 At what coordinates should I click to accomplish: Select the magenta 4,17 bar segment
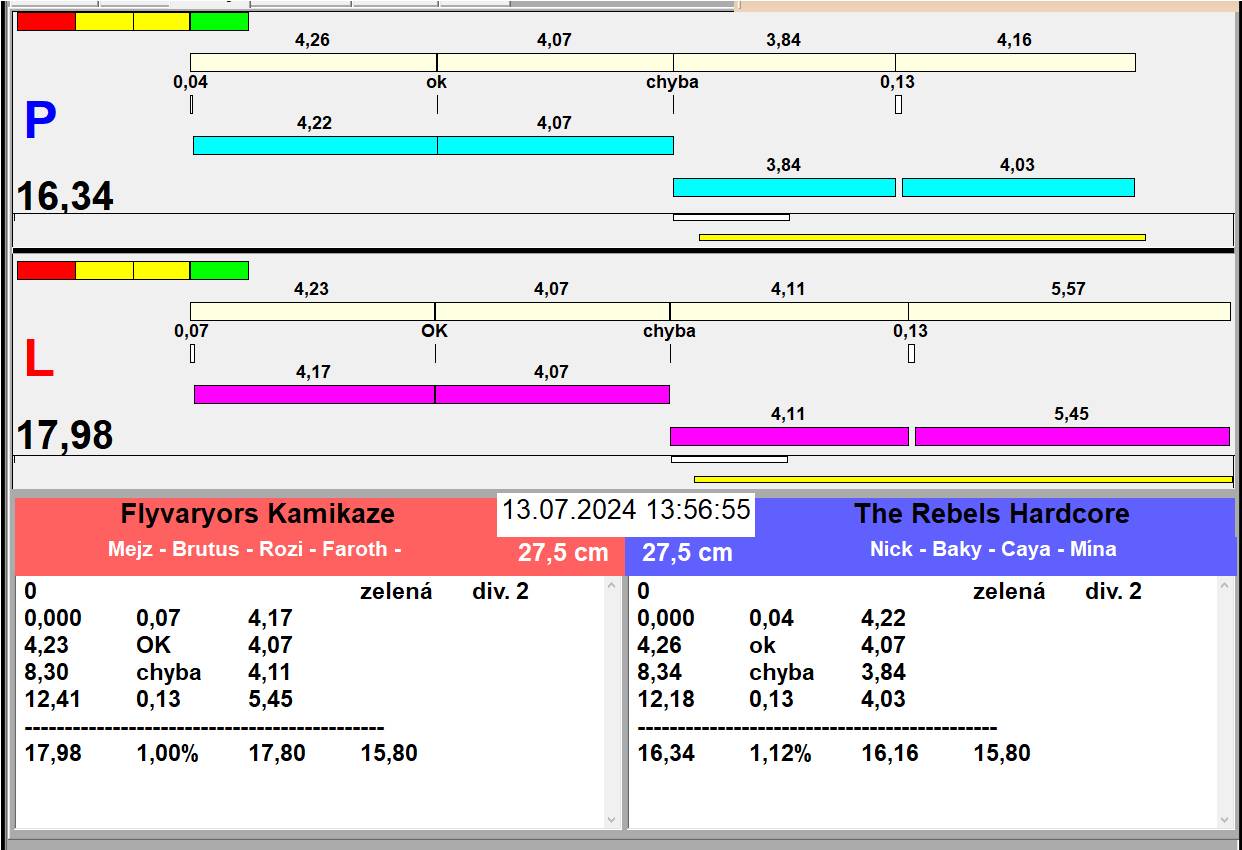click(x=314, y=394)
